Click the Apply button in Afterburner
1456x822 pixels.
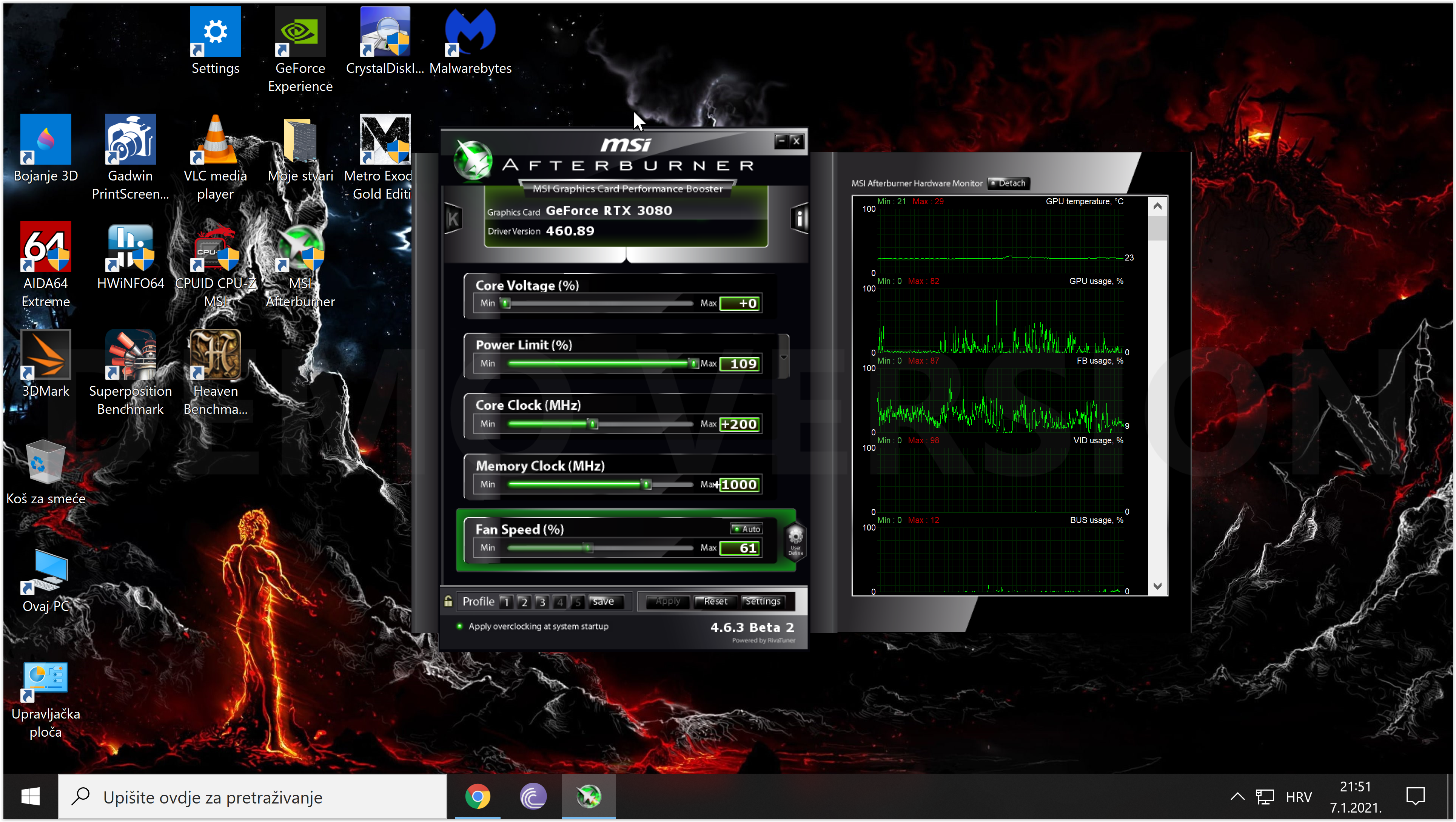point(668,601)
